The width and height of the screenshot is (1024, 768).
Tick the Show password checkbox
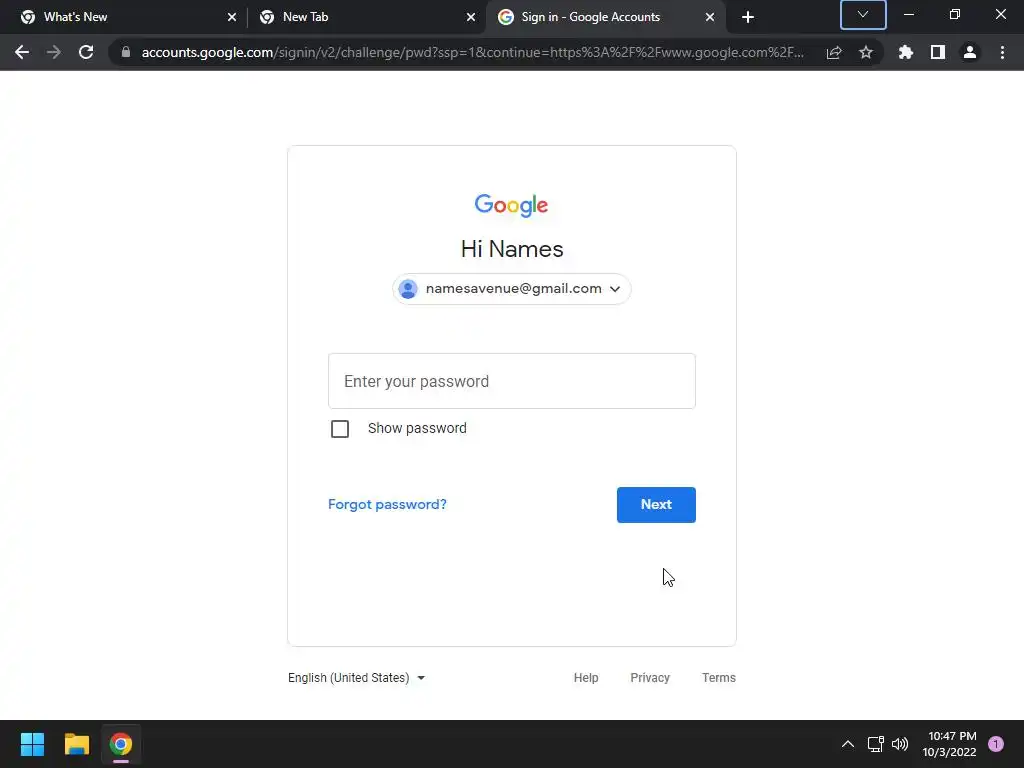pyautogui.click(x=340, y=428)
